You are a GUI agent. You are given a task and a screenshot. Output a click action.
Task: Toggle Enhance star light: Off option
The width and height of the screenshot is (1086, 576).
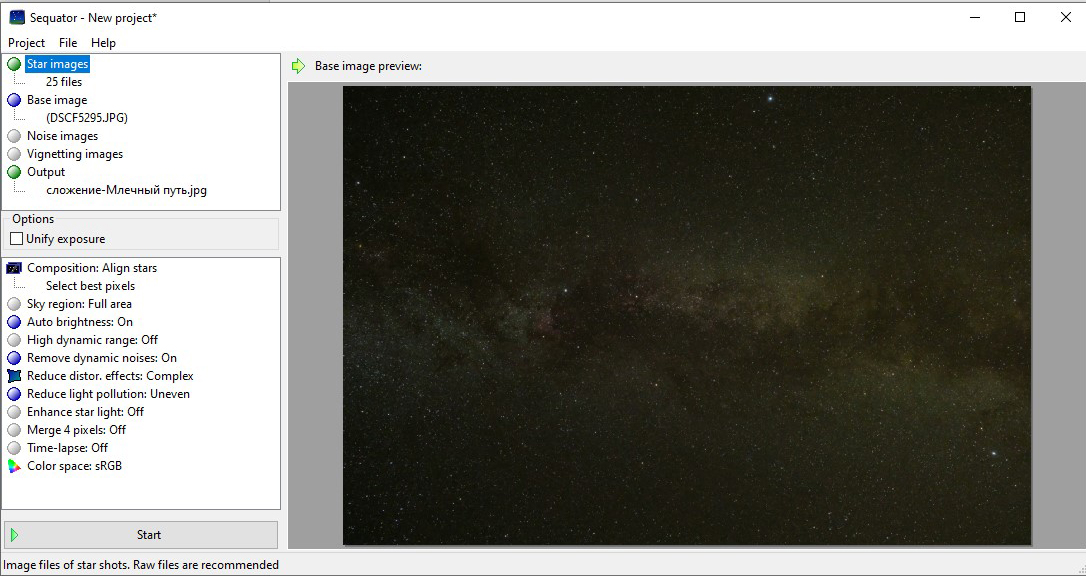85,412
